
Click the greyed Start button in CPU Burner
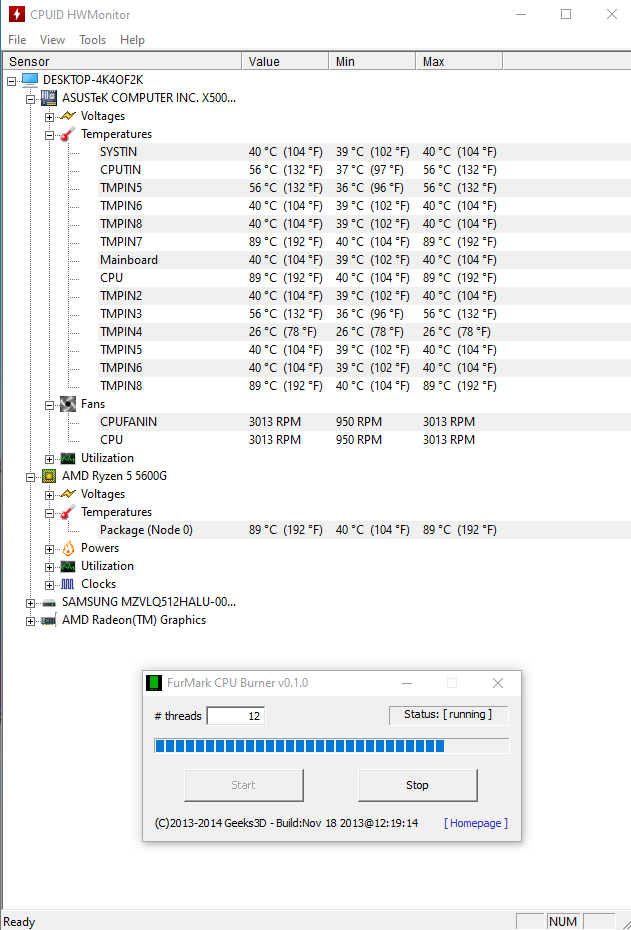[x=244, y=785]
